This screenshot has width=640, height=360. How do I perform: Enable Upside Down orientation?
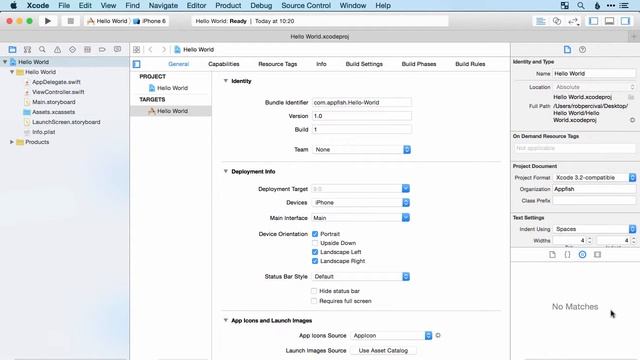315,243
